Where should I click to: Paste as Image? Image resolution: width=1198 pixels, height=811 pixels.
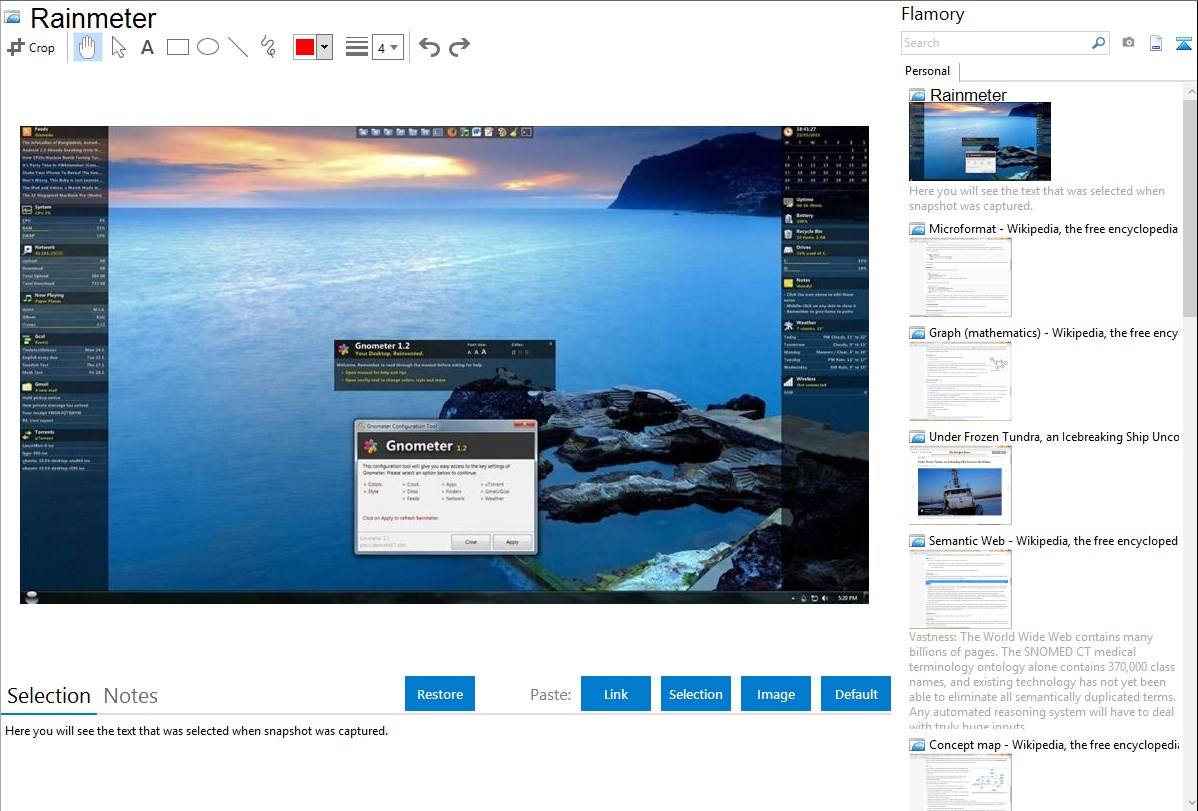point(776,694)
